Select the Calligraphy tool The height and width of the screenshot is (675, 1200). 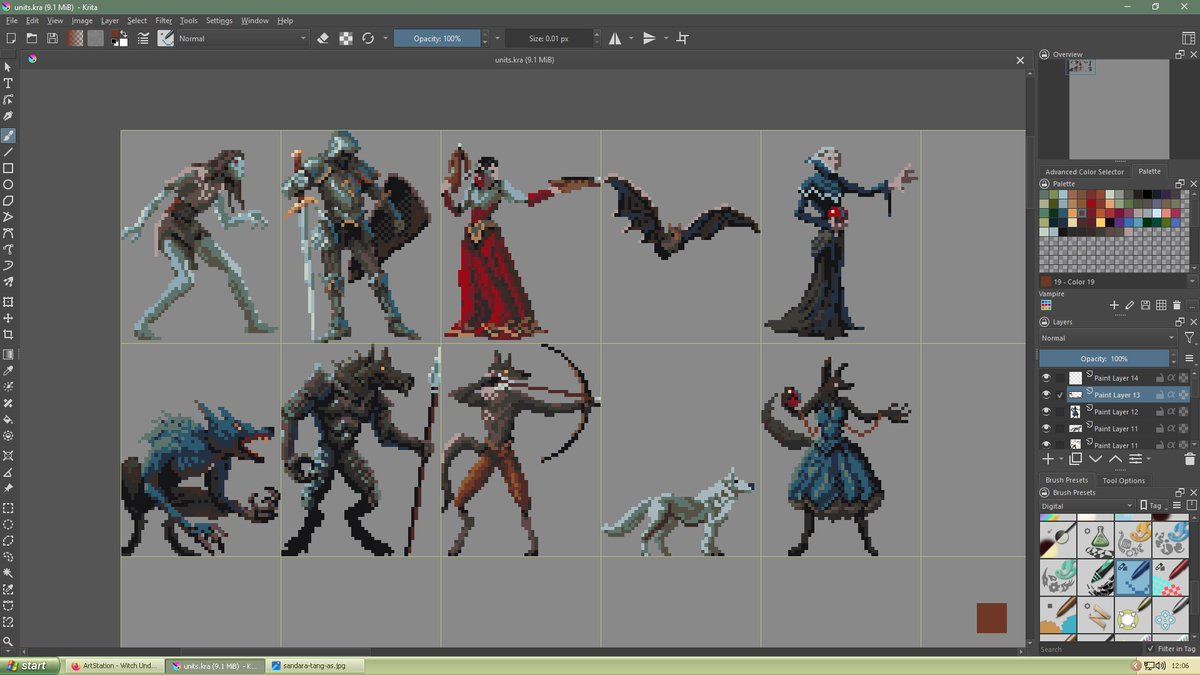coord(8,117)
